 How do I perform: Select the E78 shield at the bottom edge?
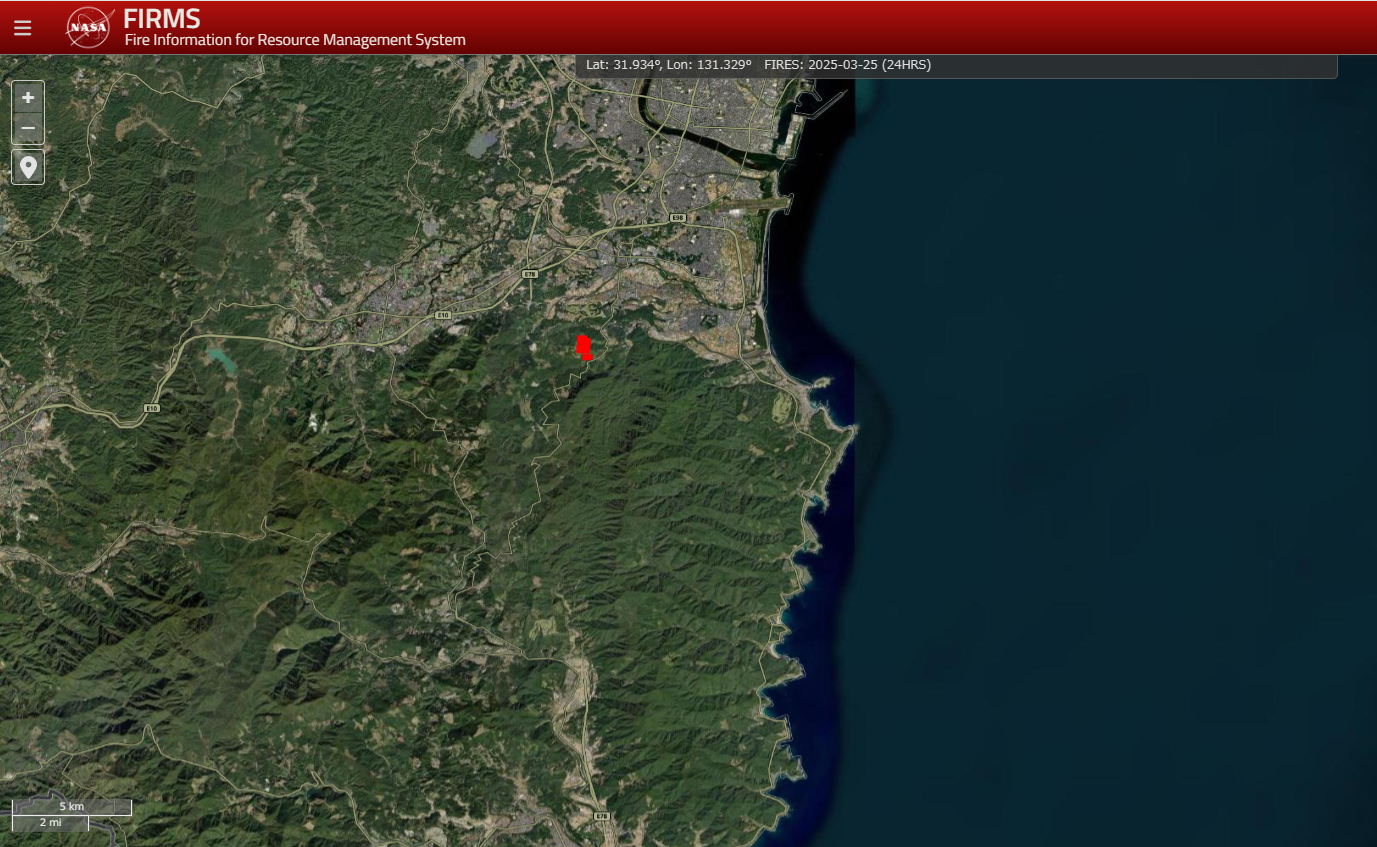pyautogui.click(x=601, y=816)
